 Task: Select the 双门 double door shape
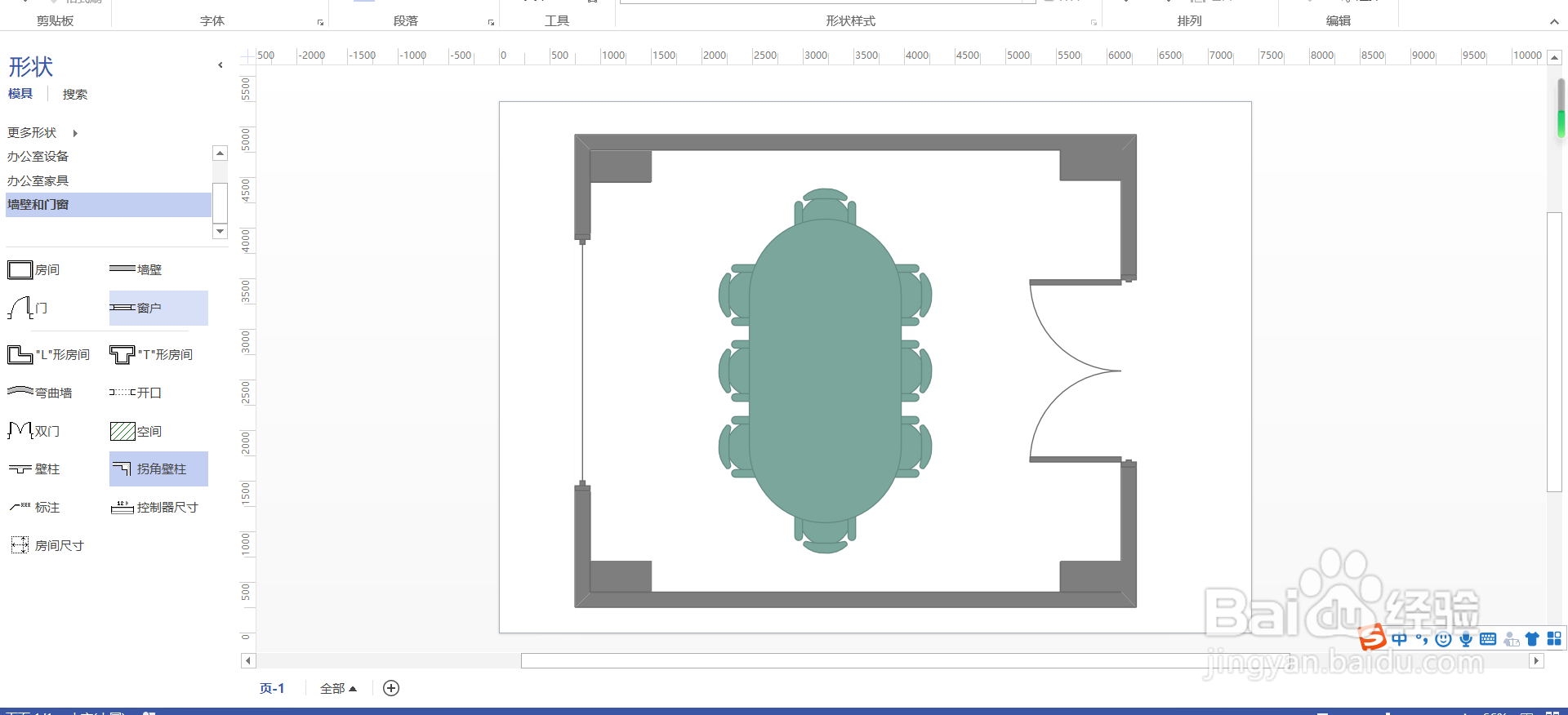33,430
